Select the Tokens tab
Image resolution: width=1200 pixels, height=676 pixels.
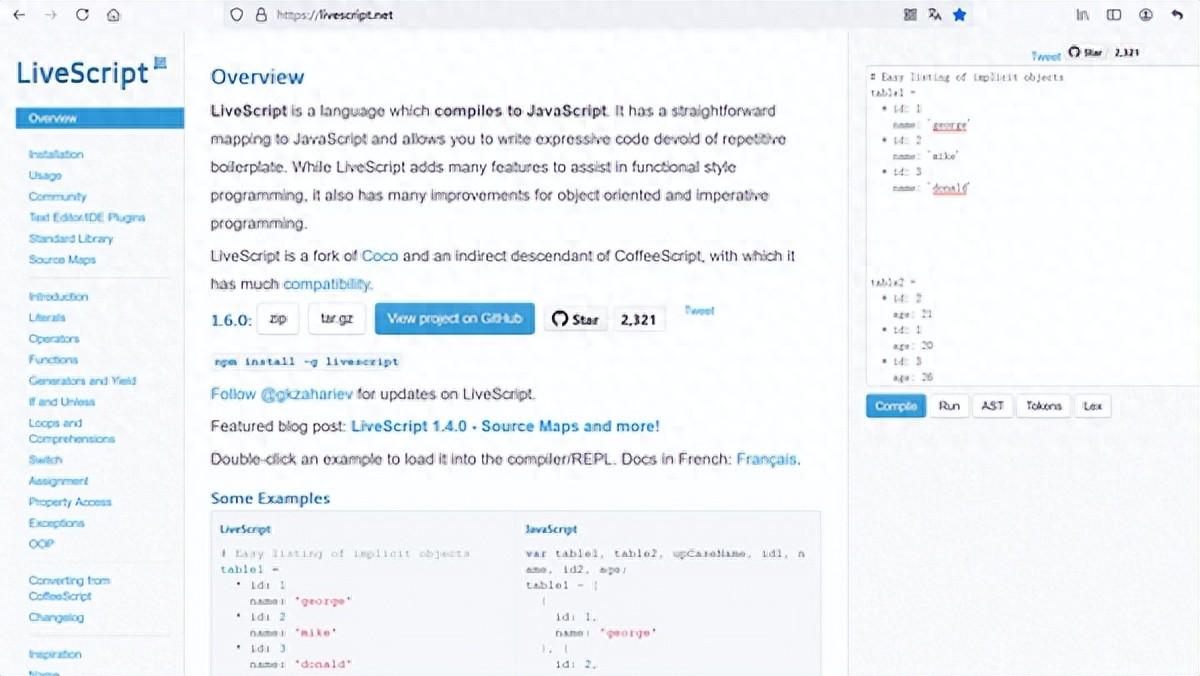point(1044,406)
